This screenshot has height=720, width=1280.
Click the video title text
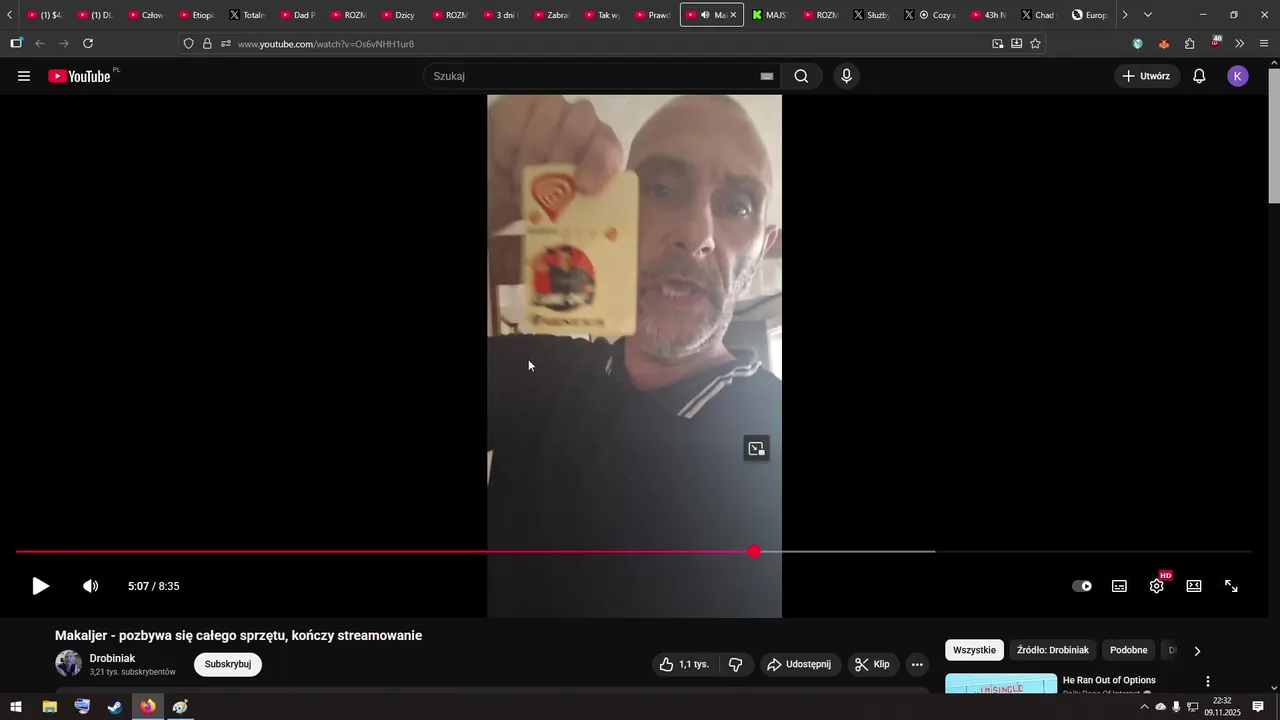click(x=238, y=635)
